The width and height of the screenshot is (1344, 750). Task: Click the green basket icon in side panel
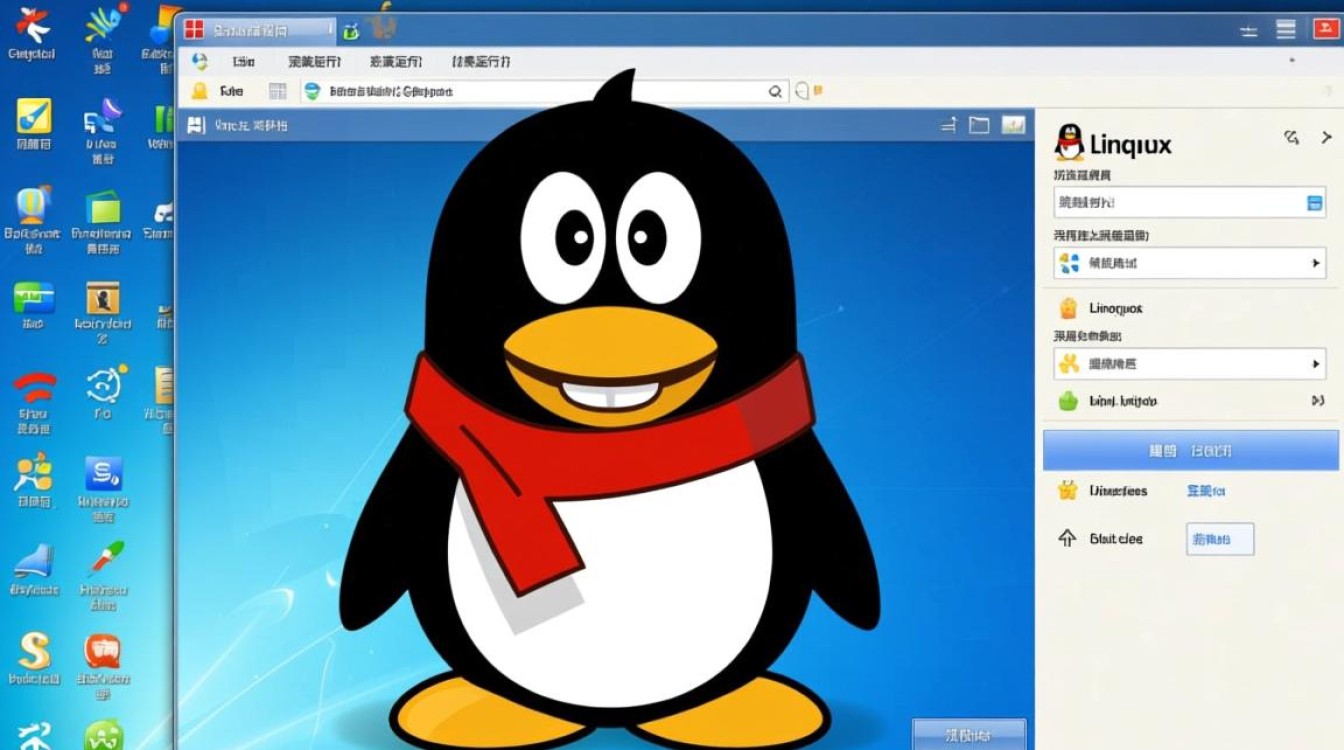(1069, 401)
